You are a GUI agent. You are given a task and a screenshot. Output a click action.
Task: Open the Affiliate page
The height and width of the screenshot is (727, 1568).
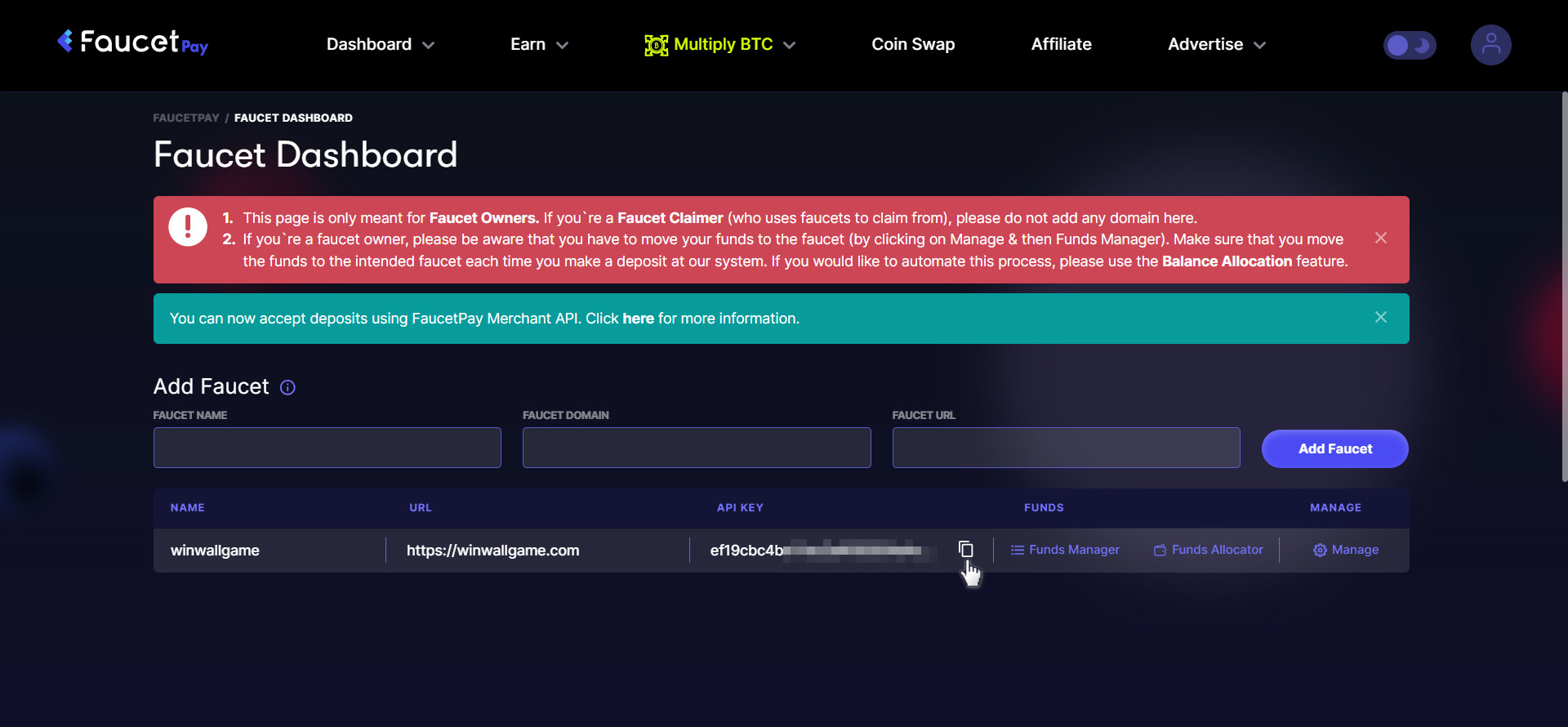[x=1061, y=44]
